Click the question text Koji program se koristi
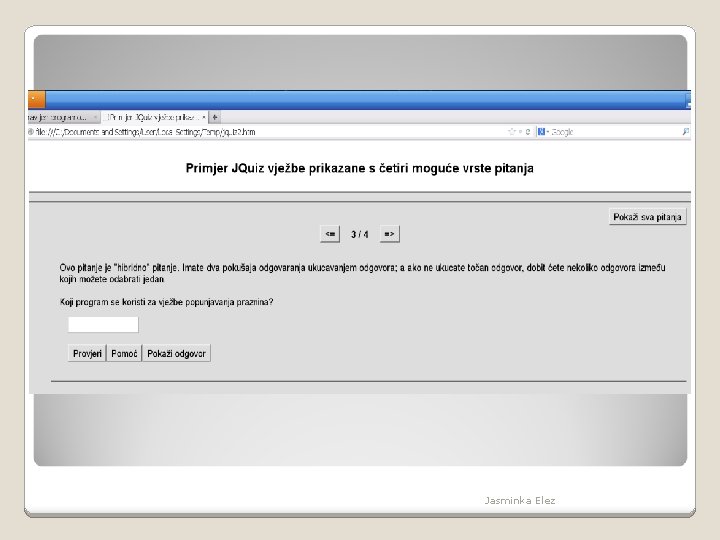The image size is (720, 540). coord(166,302)
